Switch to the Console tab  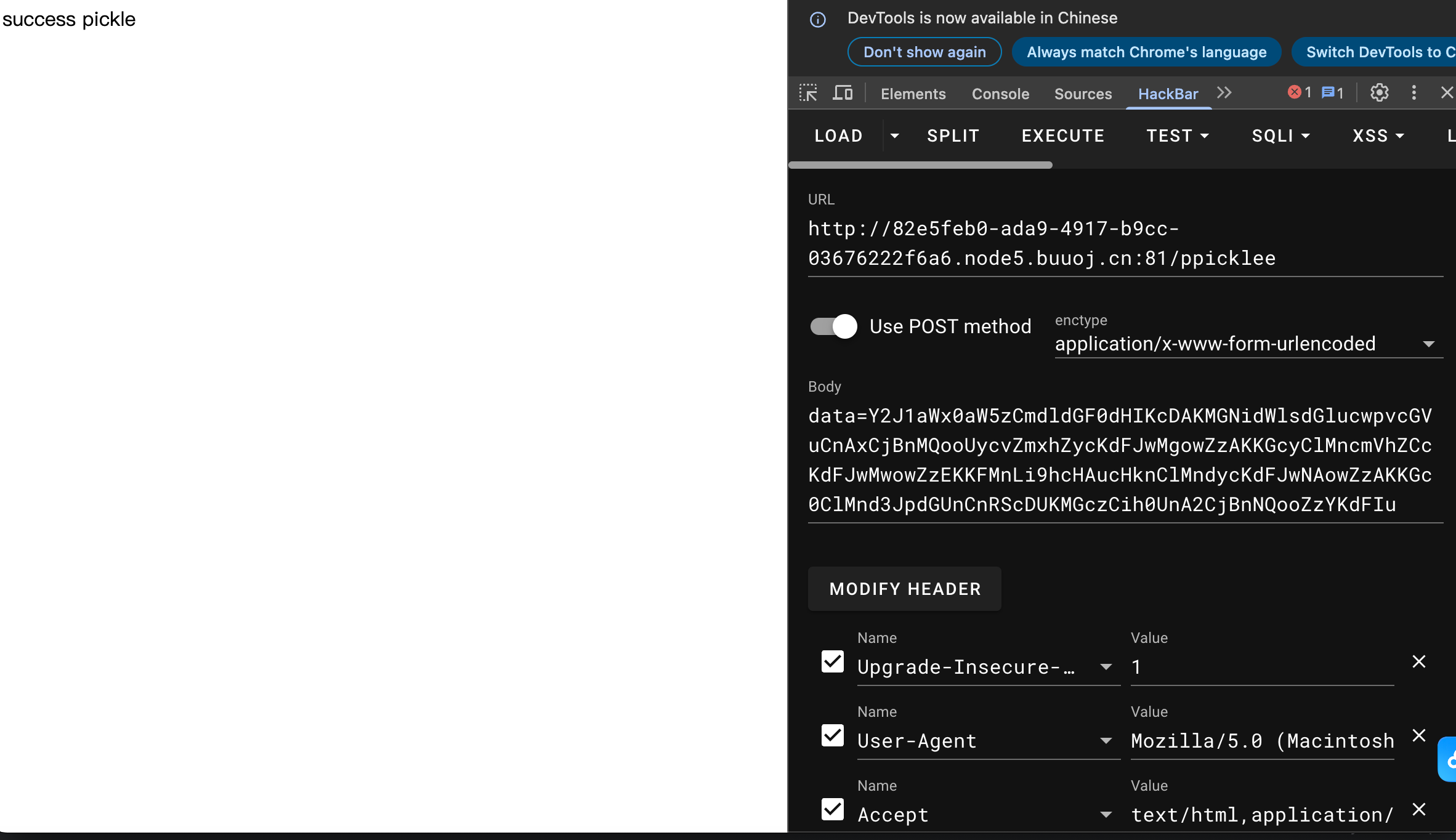point(1000,94)
